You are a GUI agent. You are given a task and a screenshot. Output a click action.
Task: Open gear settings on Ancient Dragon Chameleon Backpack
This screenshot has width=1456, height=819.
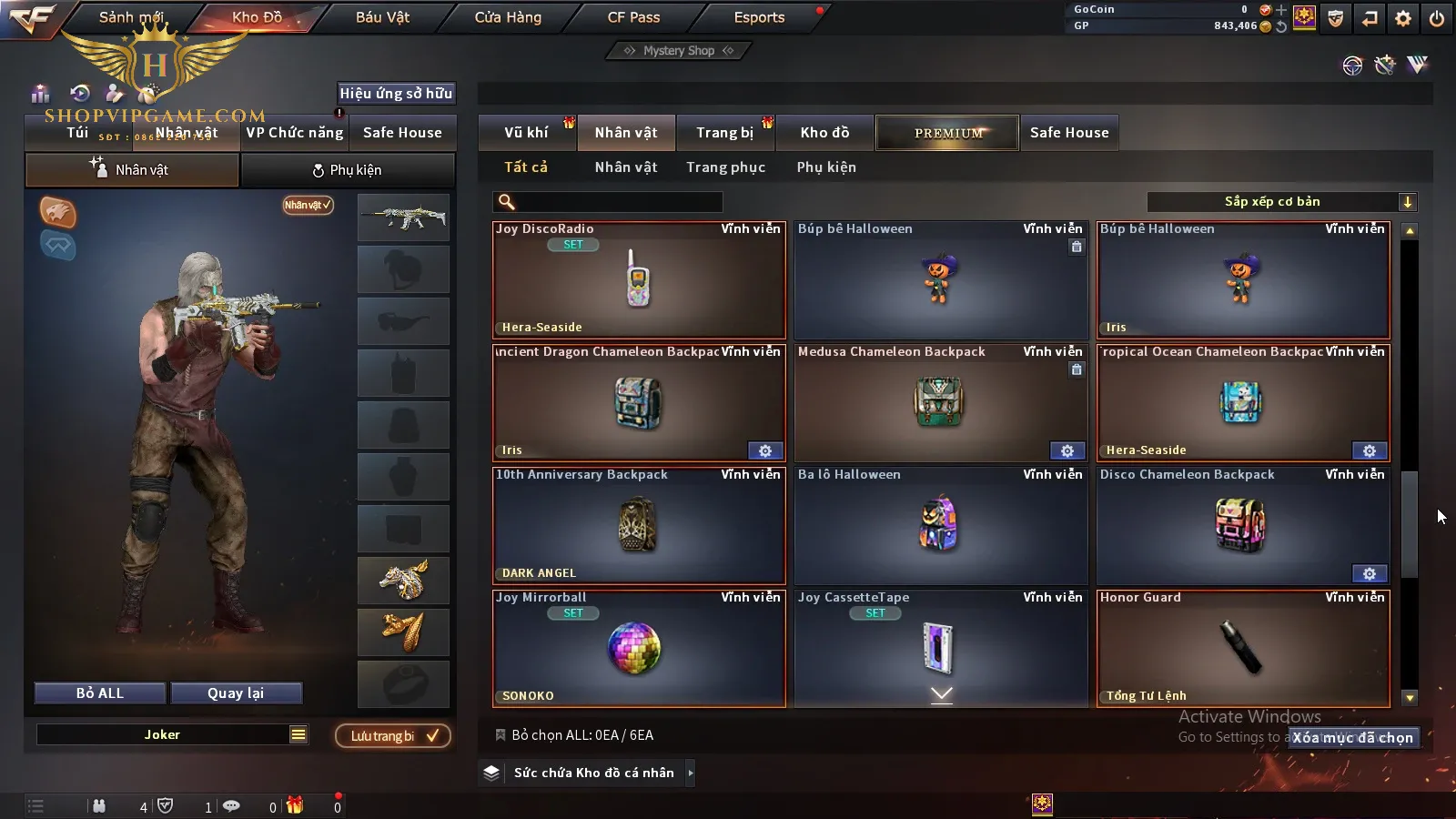764,450
